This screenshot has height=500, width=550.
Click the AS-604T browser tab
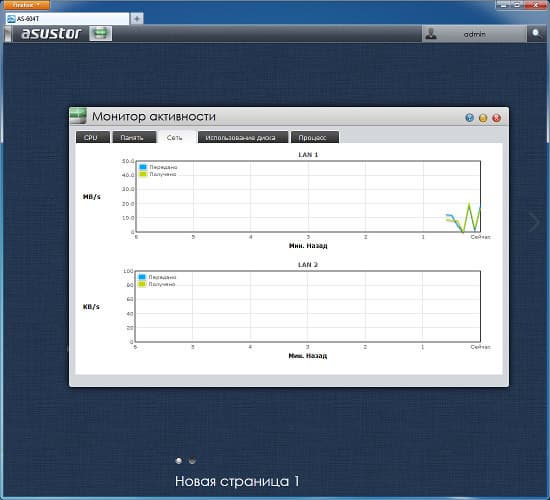coord(68,19)
